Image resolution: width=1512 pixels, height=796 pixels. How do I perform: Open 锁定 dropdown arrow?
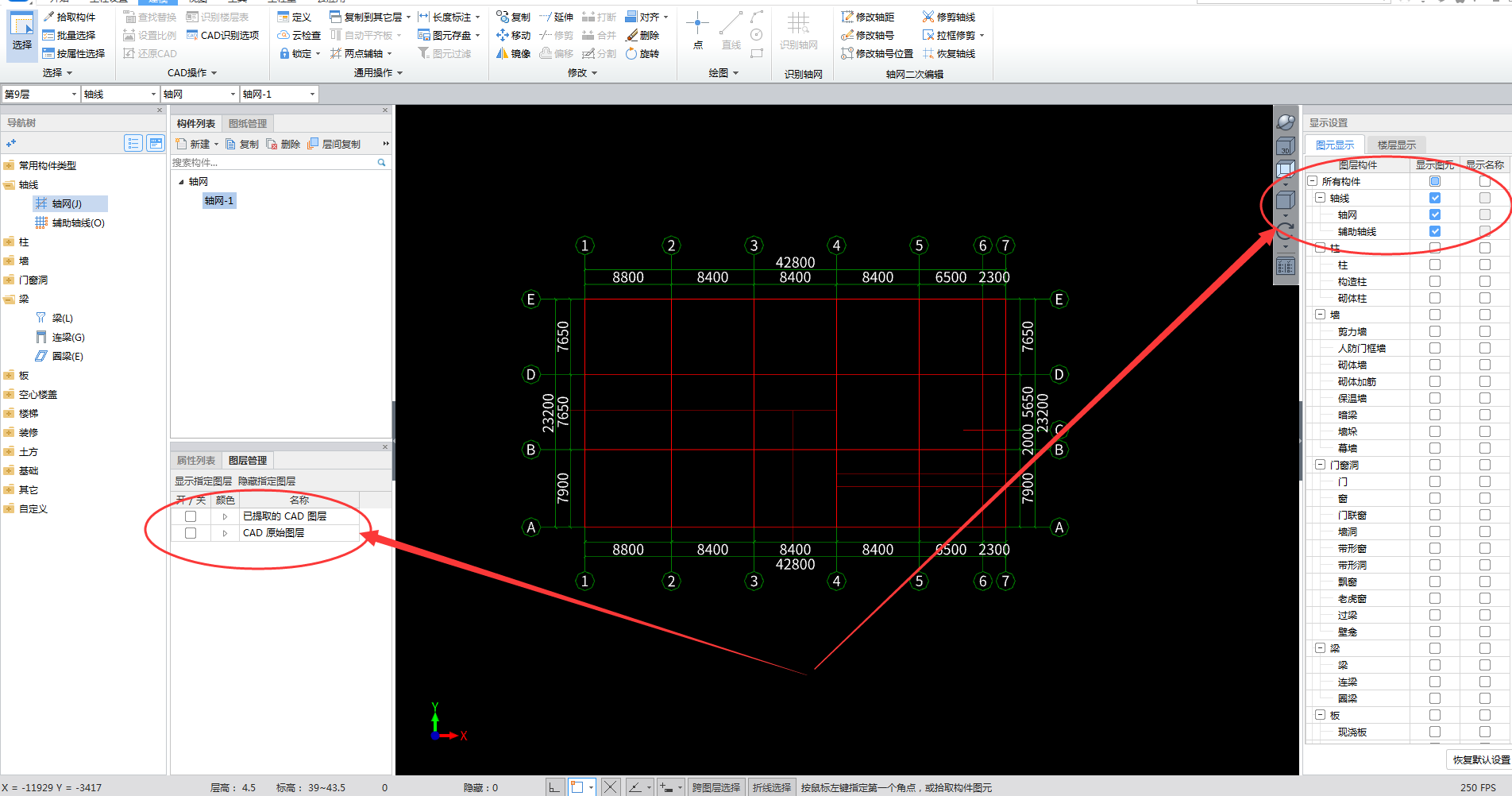point(318,53)
